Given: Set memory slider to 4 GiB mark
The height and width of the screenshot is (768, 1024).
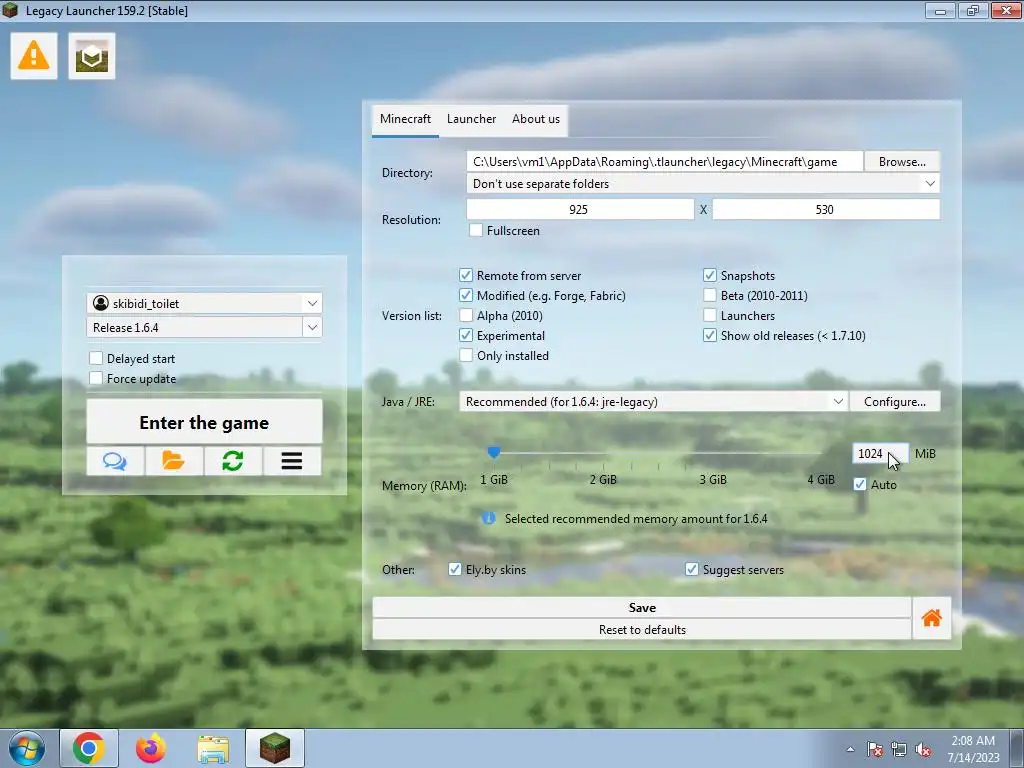Looking at the screenshot, I should click(x=822, y=453).
